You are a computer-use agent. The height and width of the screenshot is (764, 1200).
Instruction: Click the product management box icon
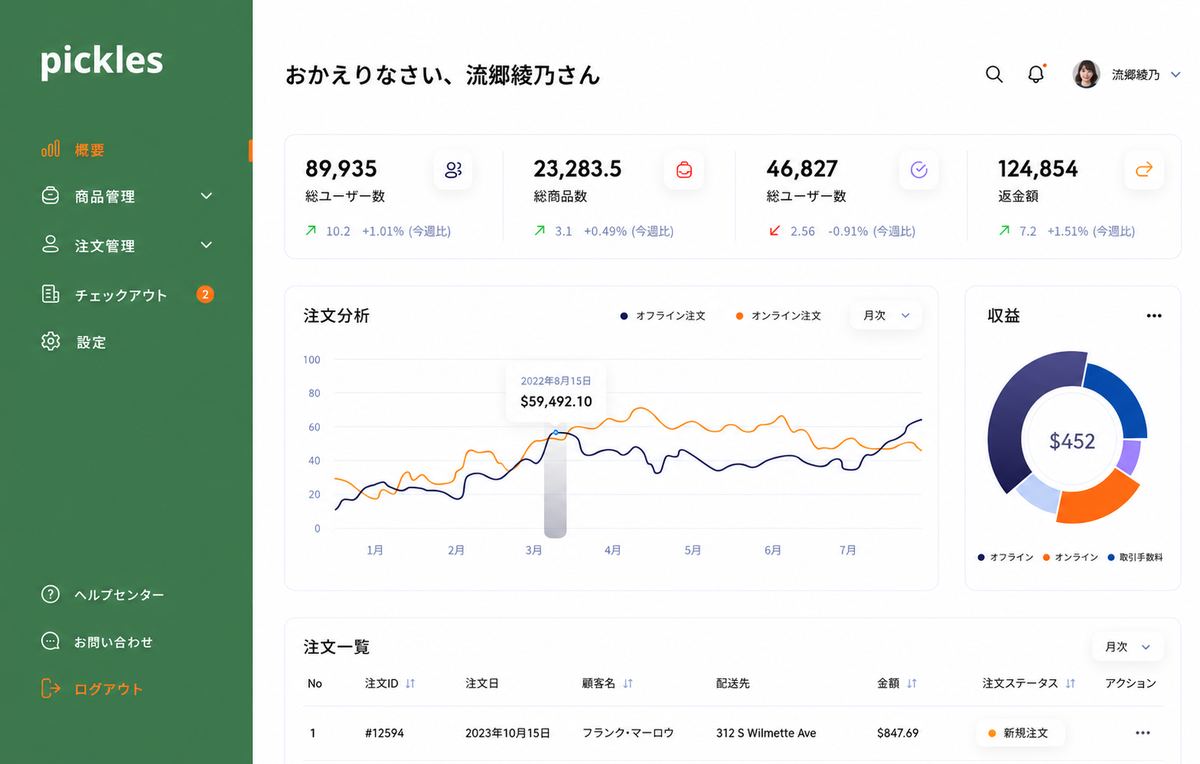(x=50, y=196)
